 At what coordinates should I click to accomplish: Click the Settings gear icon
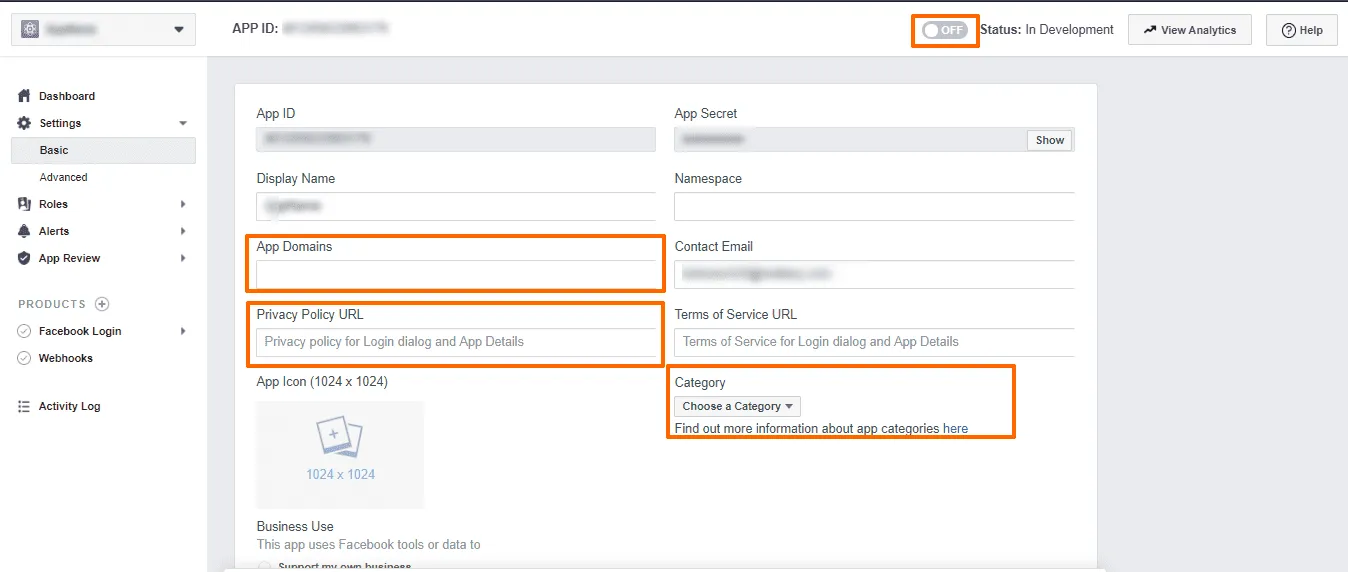tap(25, 123)
